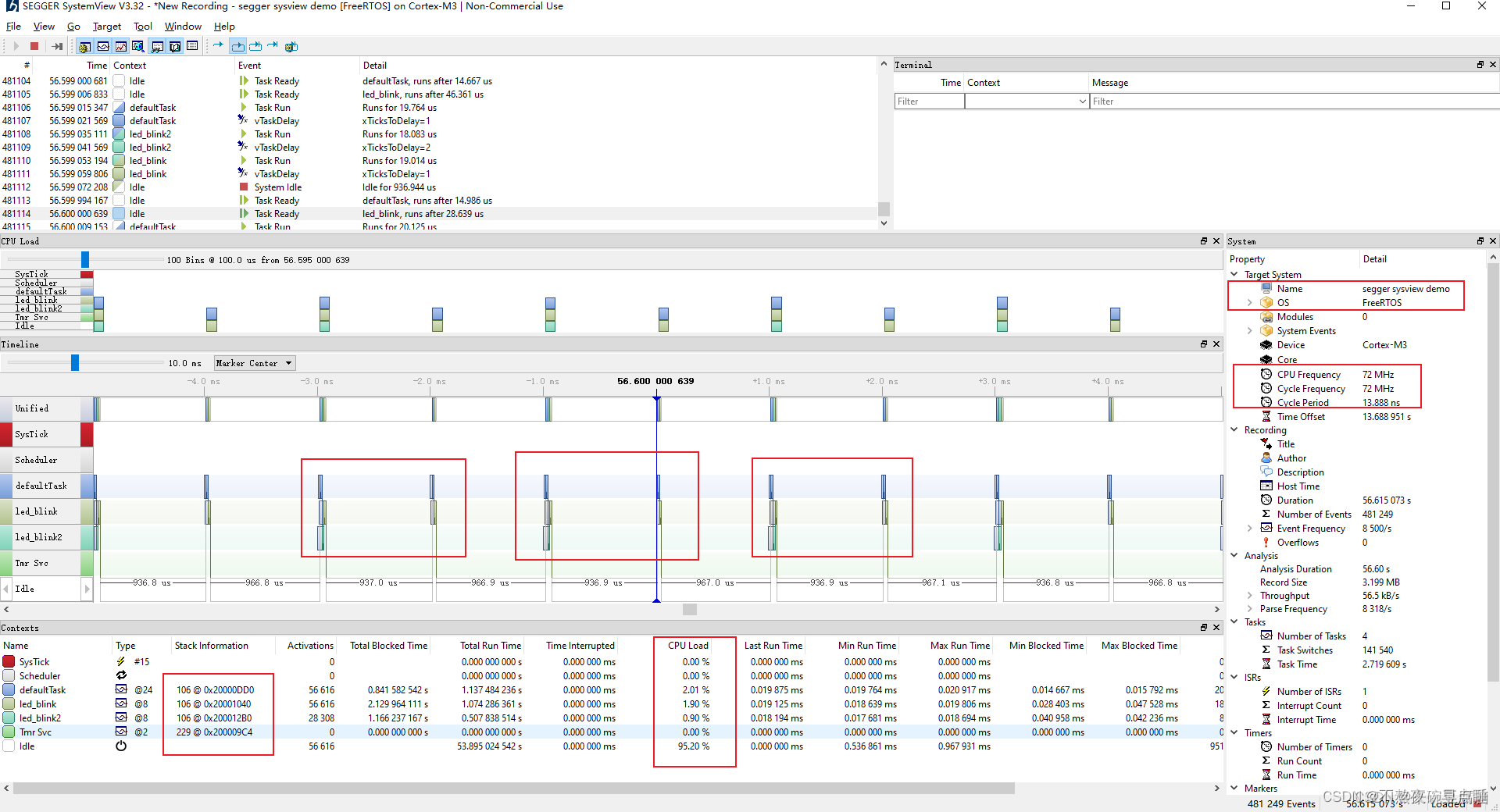Toggle the Contexts window toolbar button

(192, 46)
